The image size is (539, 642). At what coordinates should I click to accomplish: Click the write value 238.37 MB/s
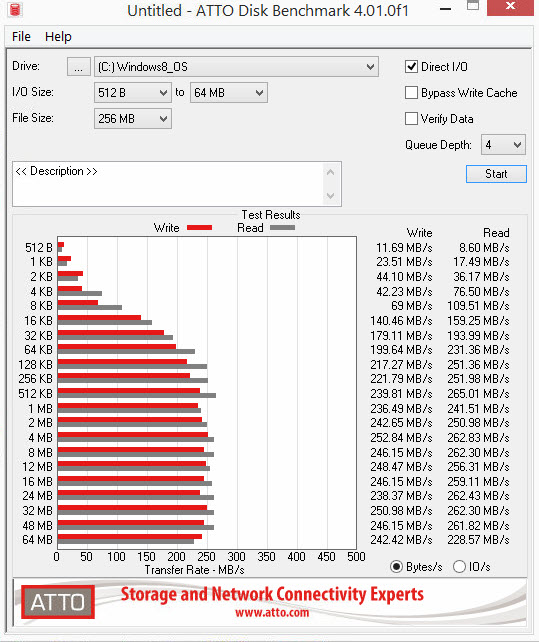[x=401, y=496]
